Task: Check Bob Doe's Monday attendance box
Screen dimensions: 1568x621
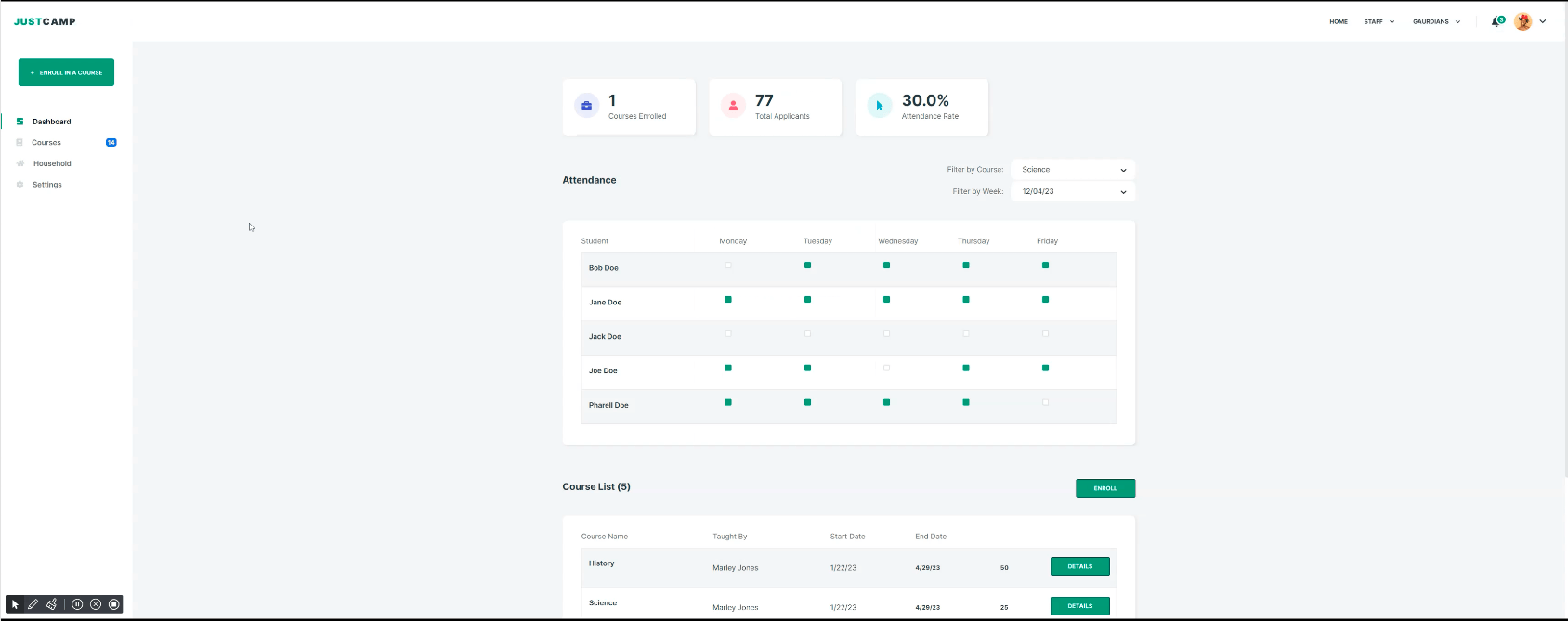Action: 728,265
